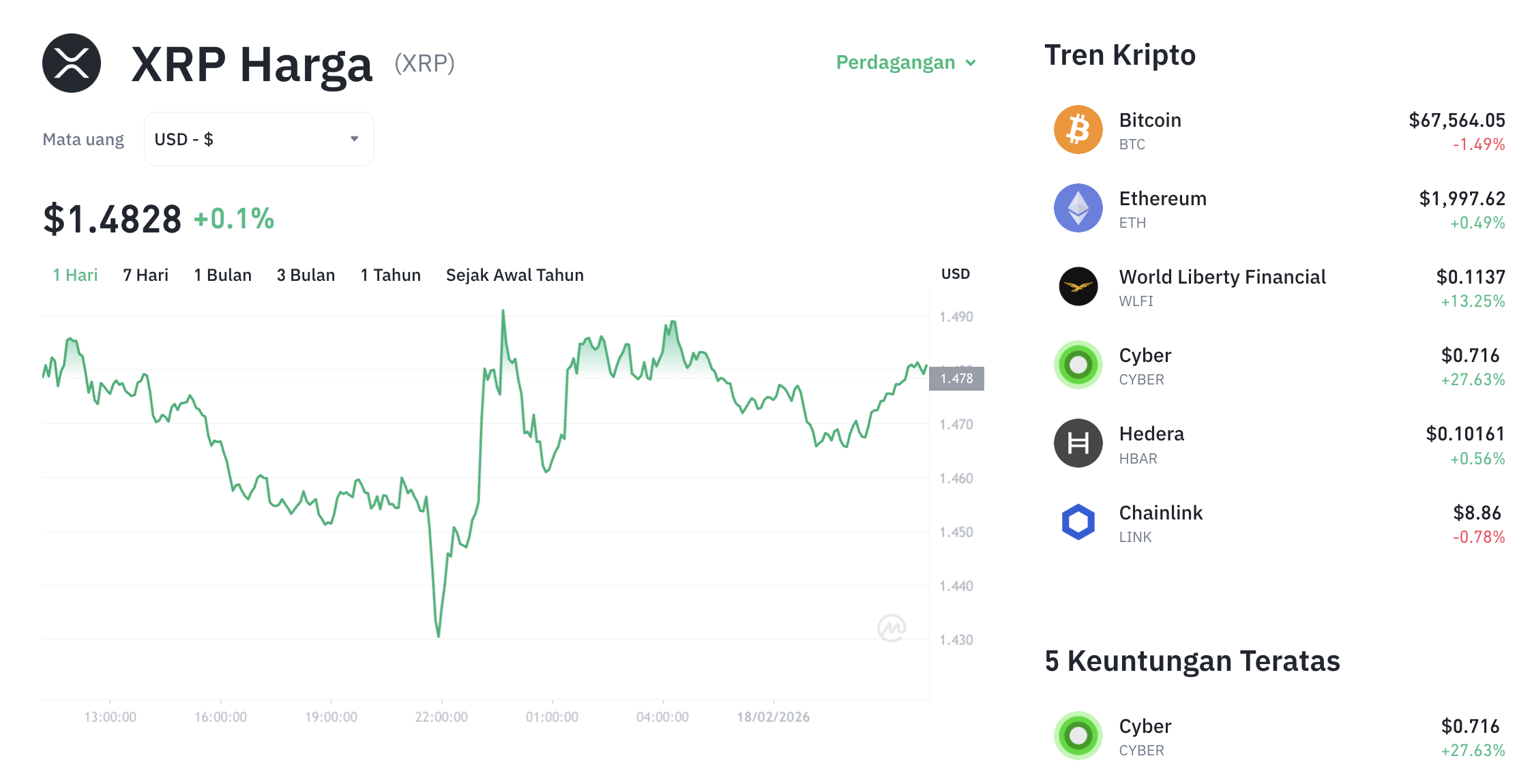Select the Cyber icon under 5 Keuntungan Teratas
1517x784 pixels.
[x=1078, y=735]
